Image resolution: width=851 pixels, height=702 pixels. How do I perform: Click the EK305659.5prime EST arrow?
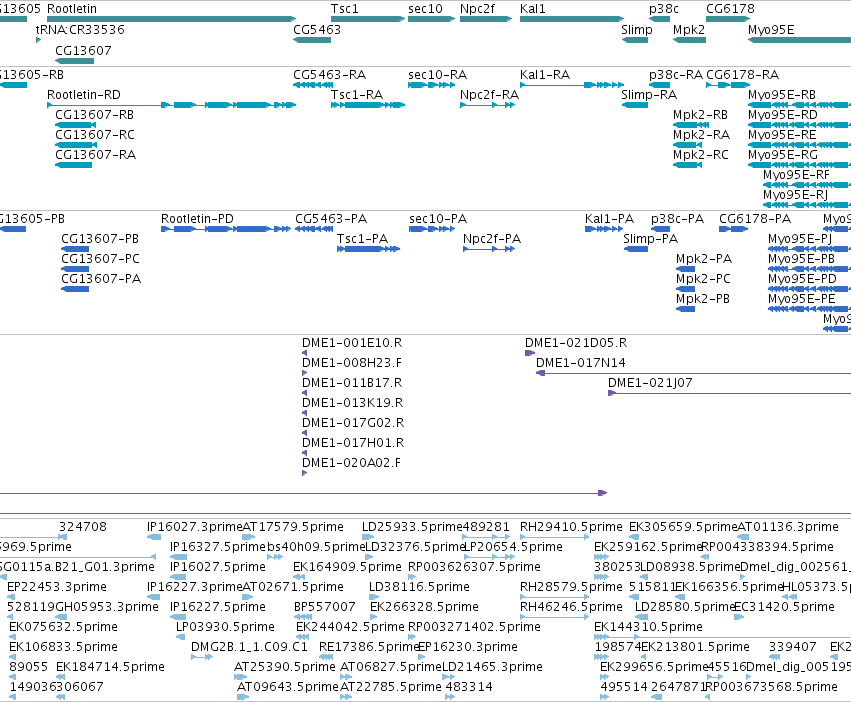[x=634, y=537]
